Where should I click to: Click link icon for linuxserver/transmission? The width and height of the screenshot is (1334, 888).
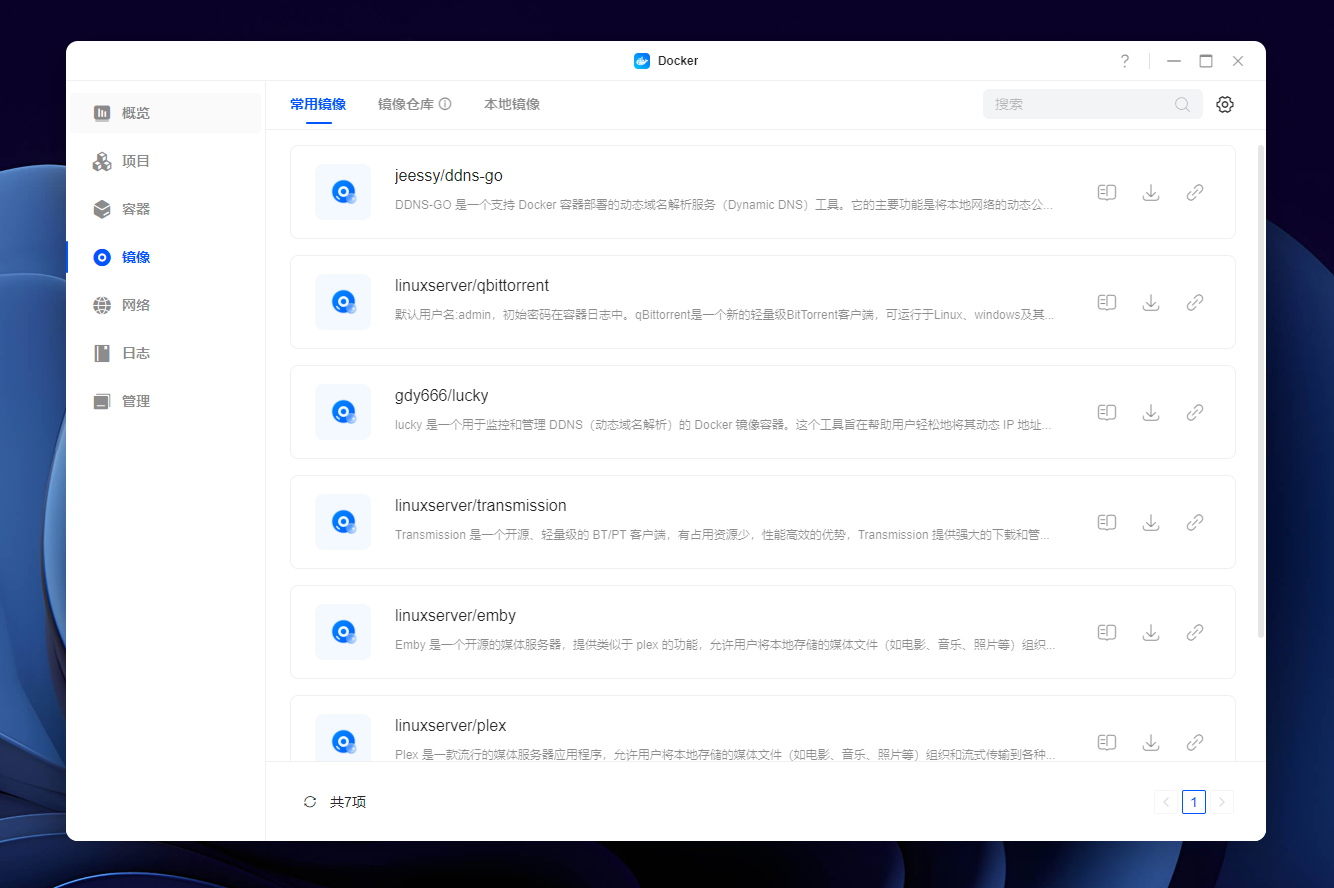click(x=1195, y=522)
